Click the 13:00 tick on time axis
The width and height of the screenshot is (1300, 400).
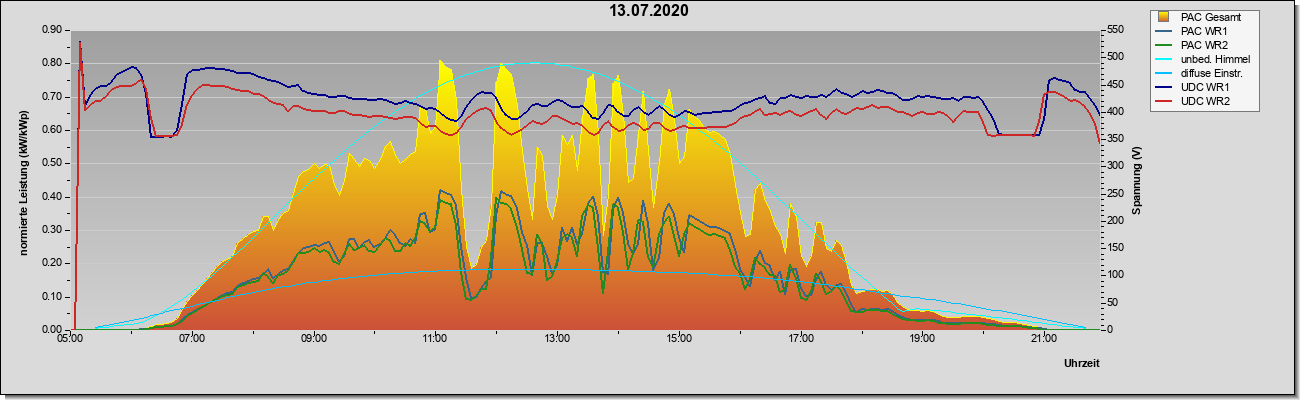[556, 339]
